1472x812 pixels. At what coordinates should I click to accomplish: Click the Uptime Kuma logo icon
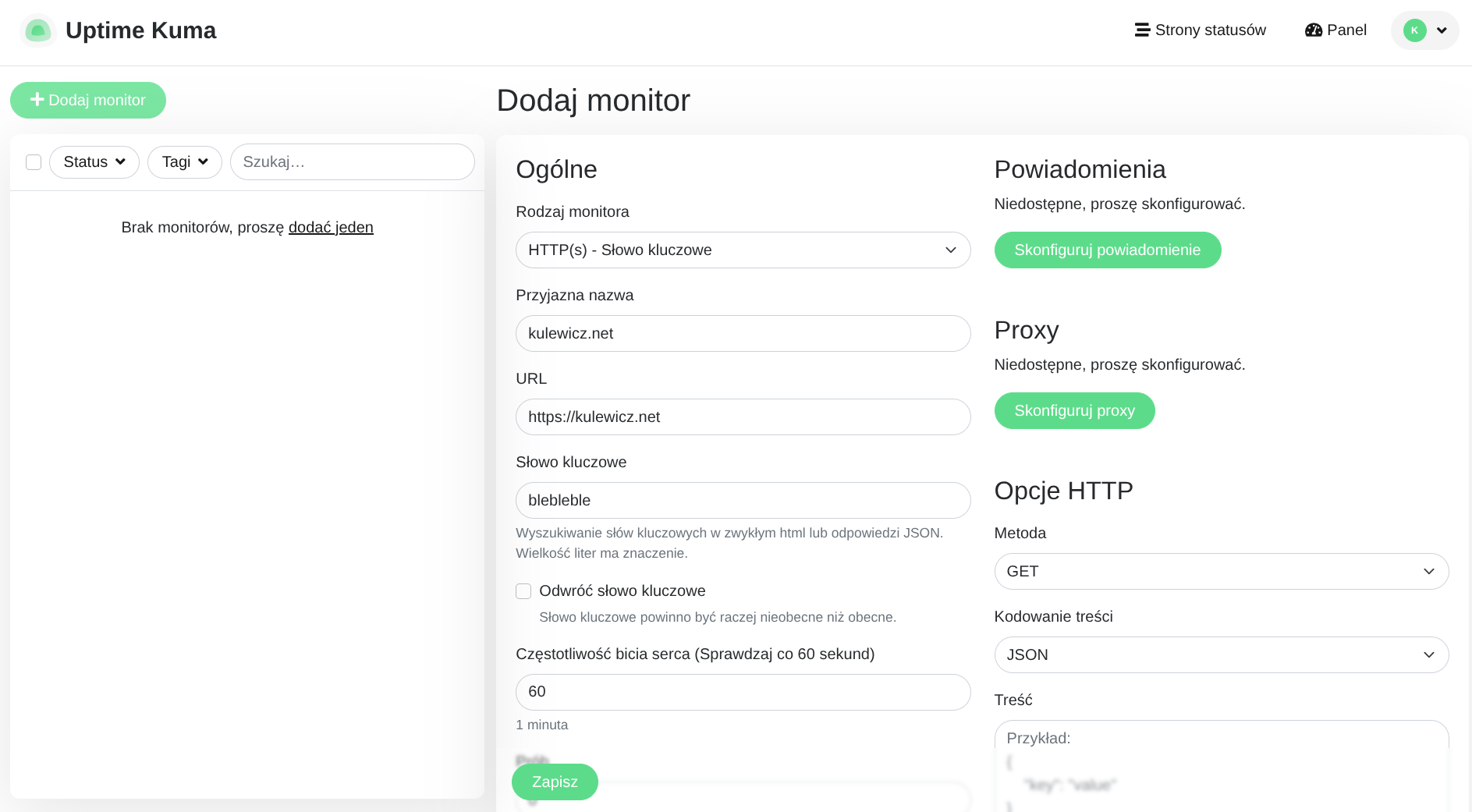tap(37, 30)
